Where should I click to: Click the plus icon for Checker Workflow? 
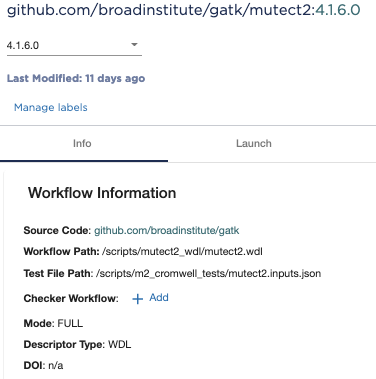(137, 299)
